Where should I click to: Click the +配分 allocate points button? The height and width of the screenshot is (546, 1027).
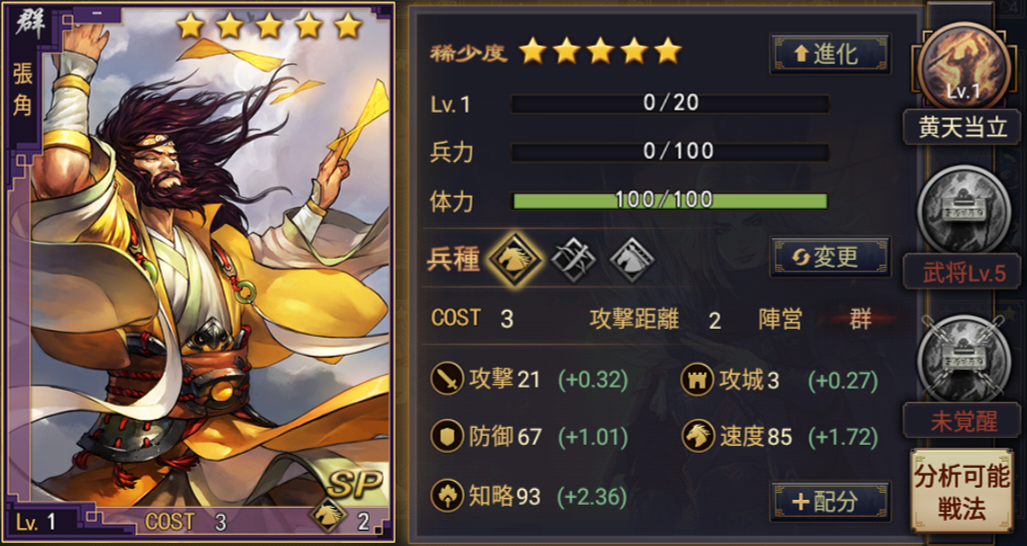[831, 501]
